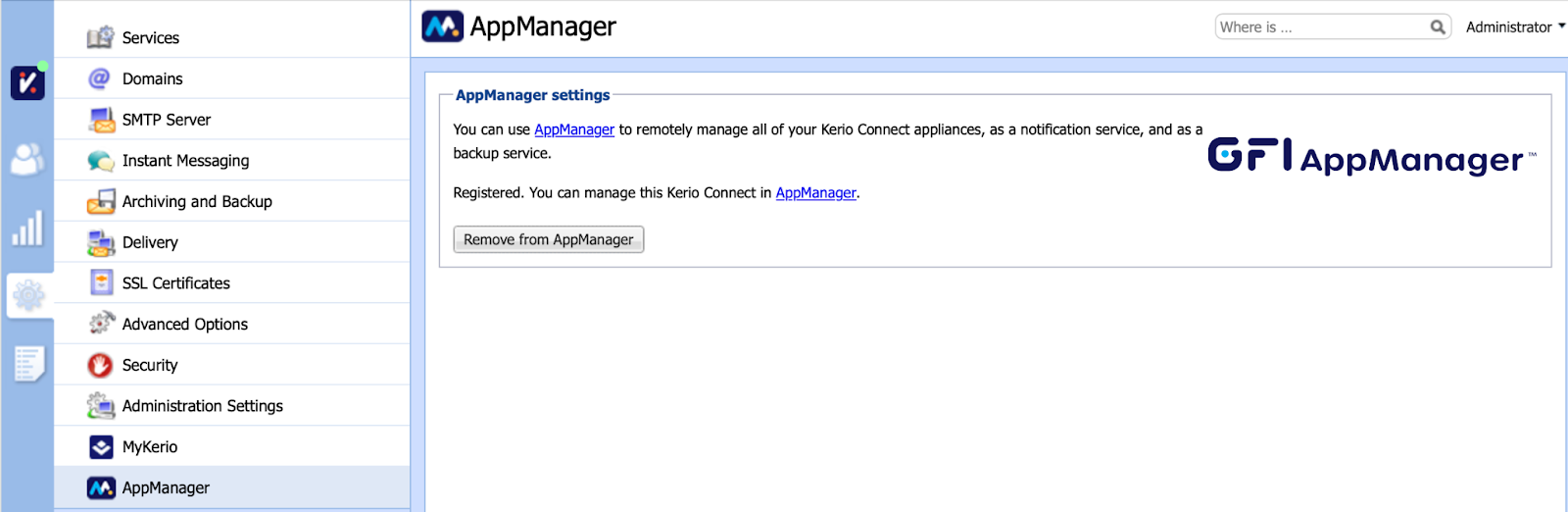Open the Logs notepad icon
1568x512 pixels.
coord(28,364)
